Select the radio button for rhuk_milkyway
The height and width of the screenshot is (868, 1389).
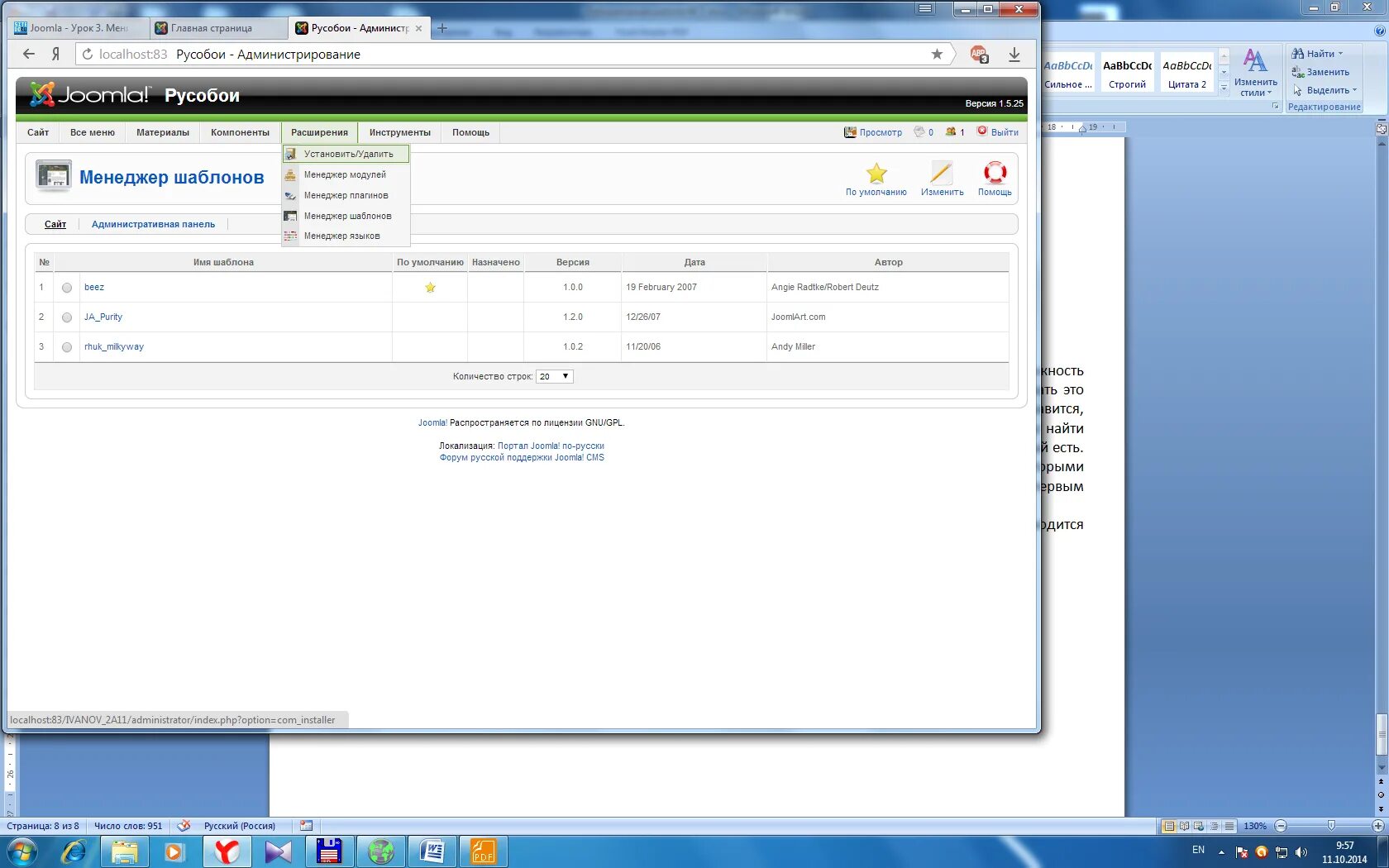pos(67,347)
